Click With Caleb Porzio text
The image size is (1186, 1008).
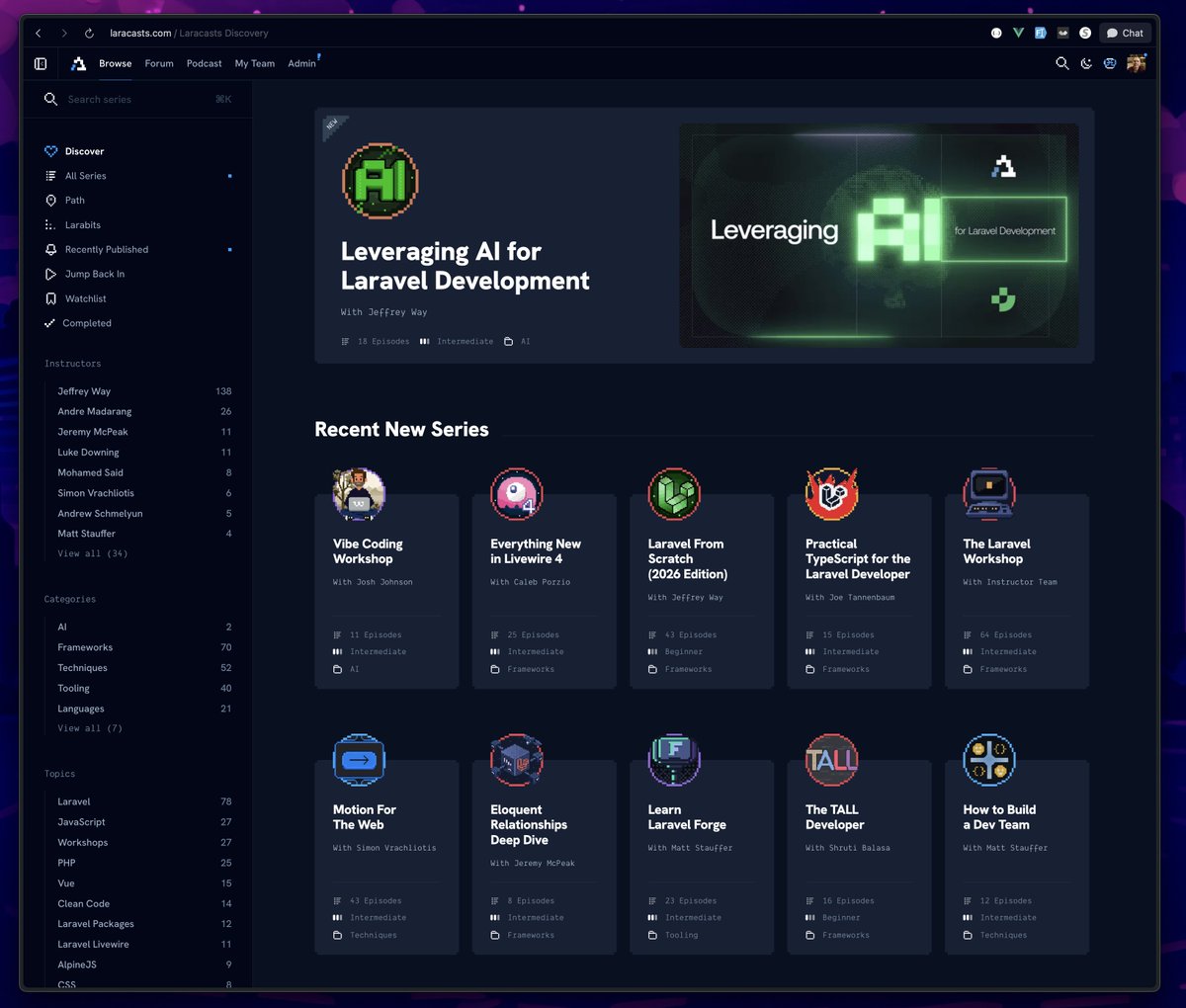pos(531,582)
